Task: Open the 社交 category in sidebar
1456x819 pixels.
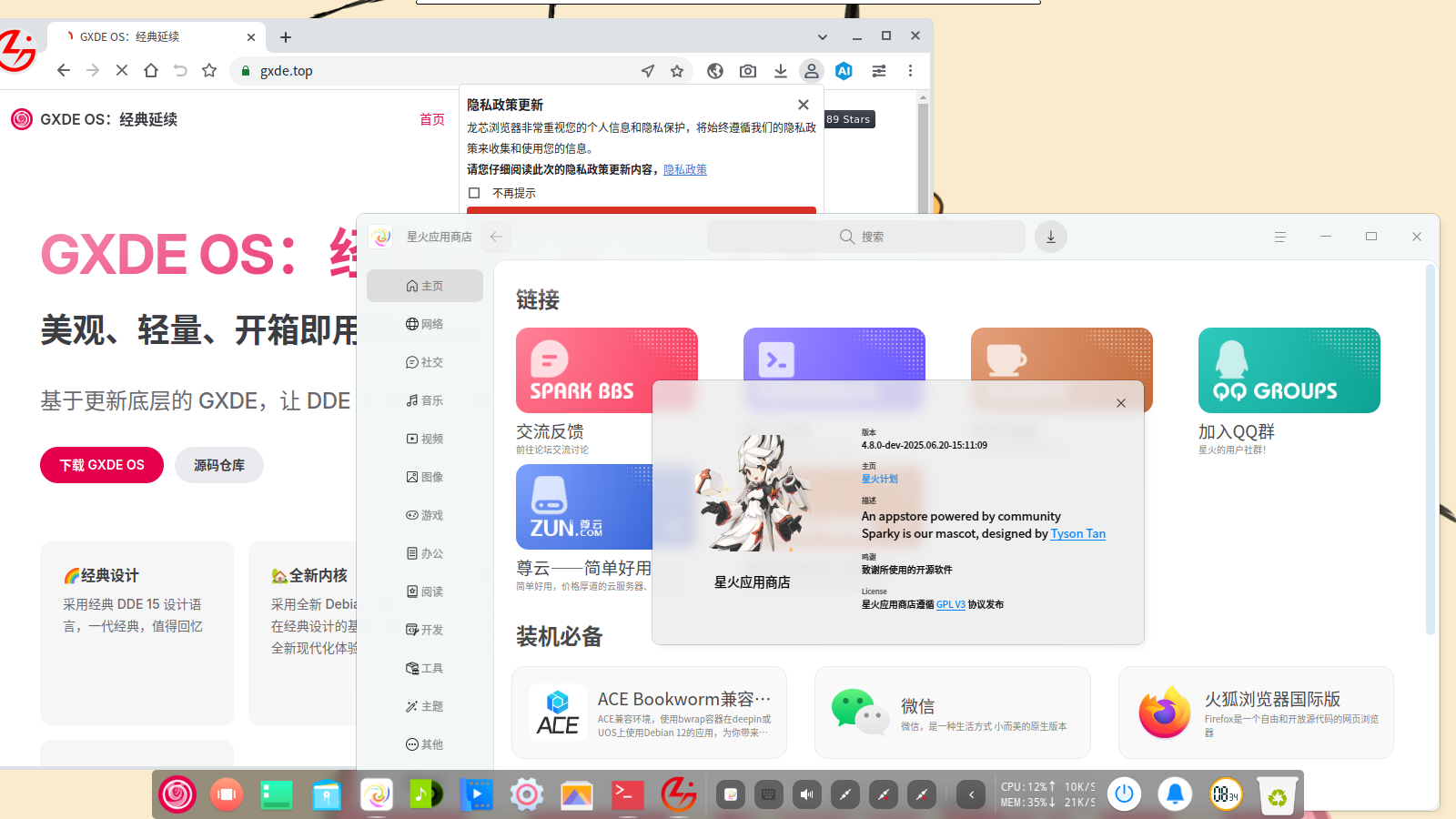Action: [425, 362]
